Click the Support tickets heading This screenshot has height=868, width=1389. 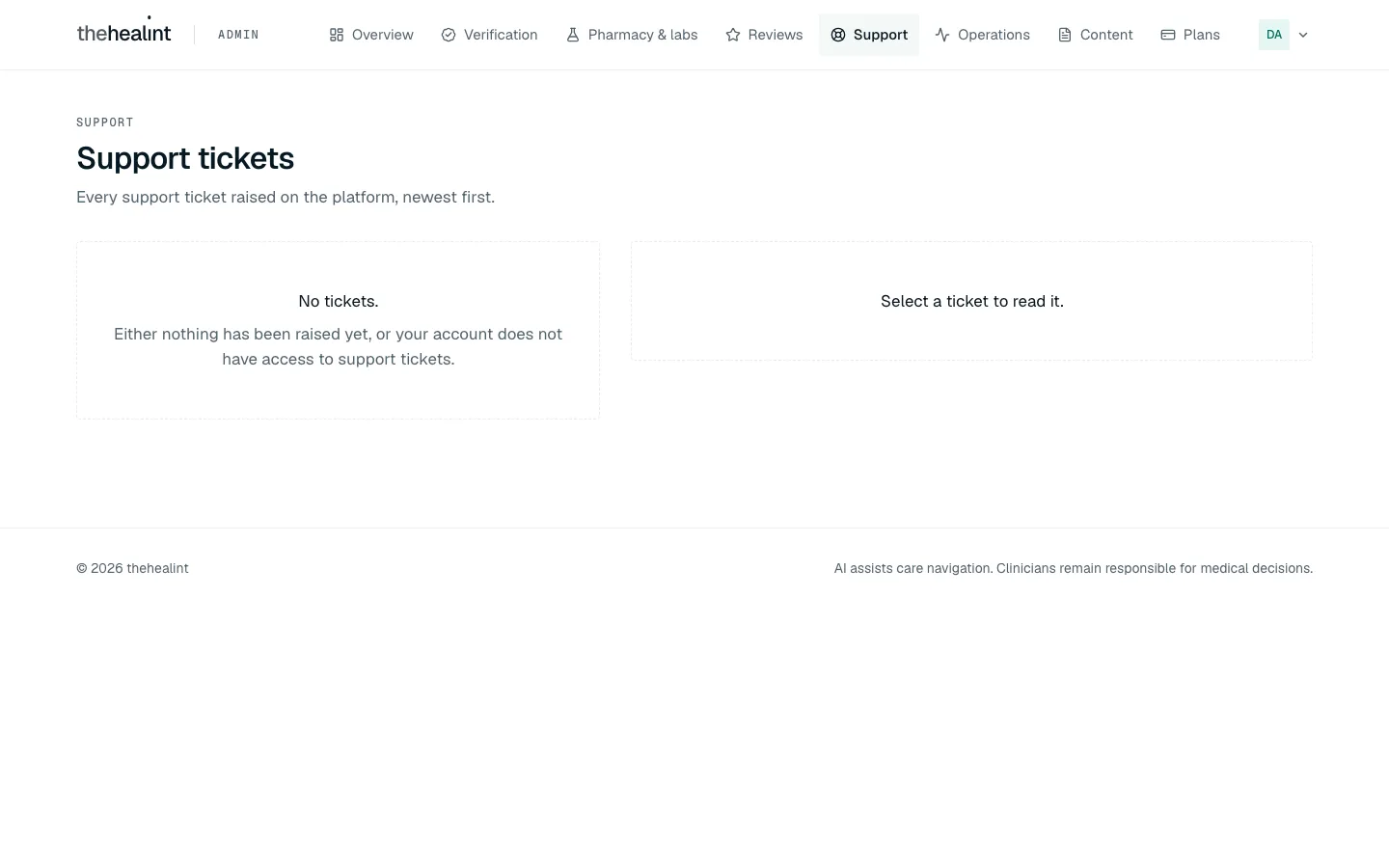pos(185,158)
